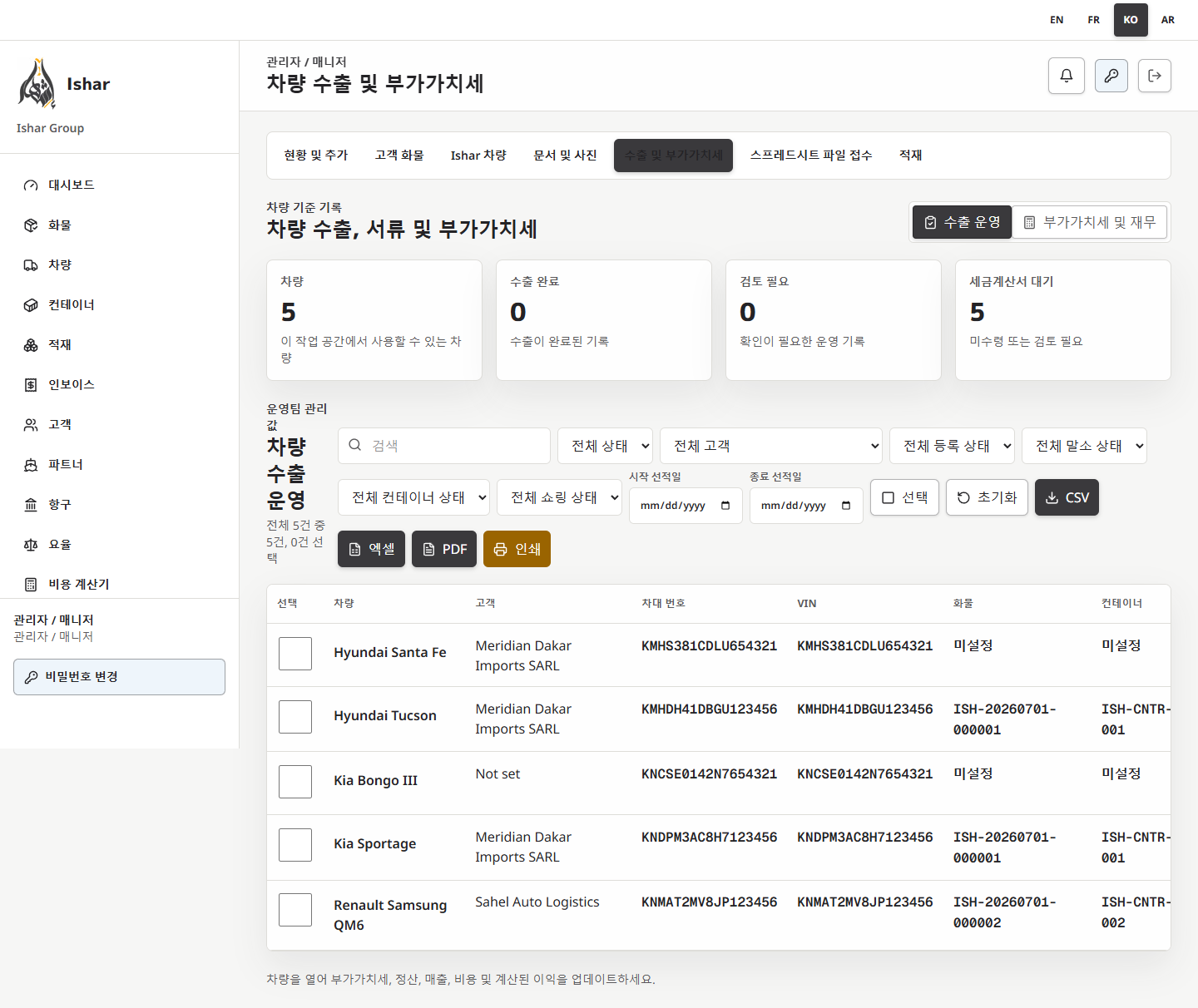Screen dimensions: 1198x1008
Task: Export table with CSV button
Action: [1067, 497]
